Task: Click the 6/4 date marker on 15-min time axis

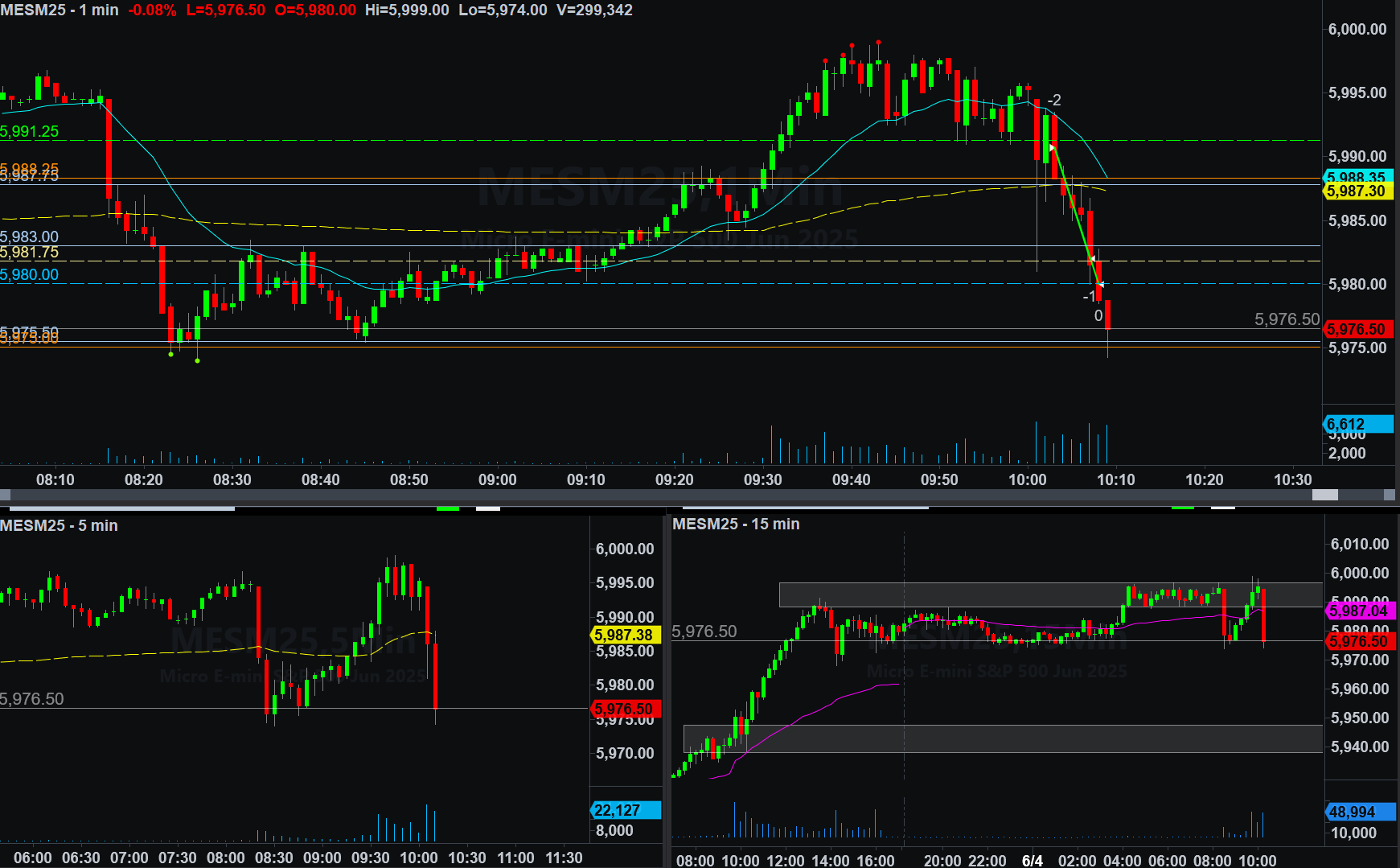Action: pos(1032,860)
